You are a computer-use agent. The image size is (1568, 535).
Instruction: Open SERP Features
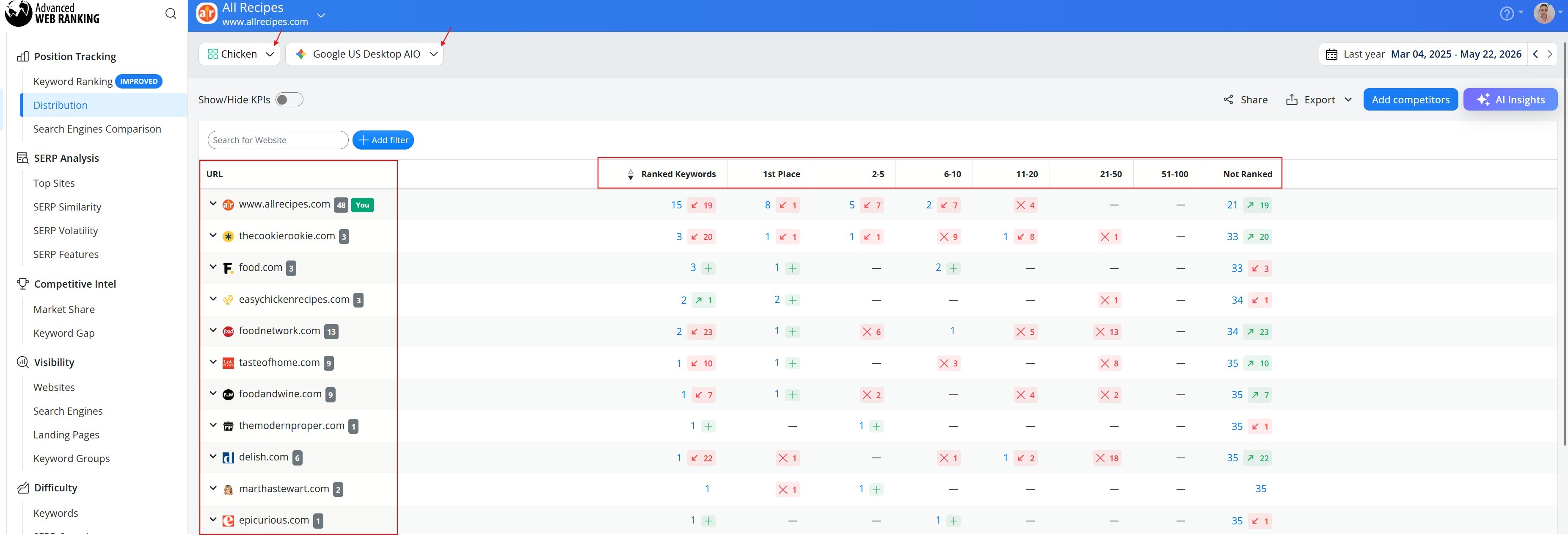pyautogui.click(x=66, y=255)
